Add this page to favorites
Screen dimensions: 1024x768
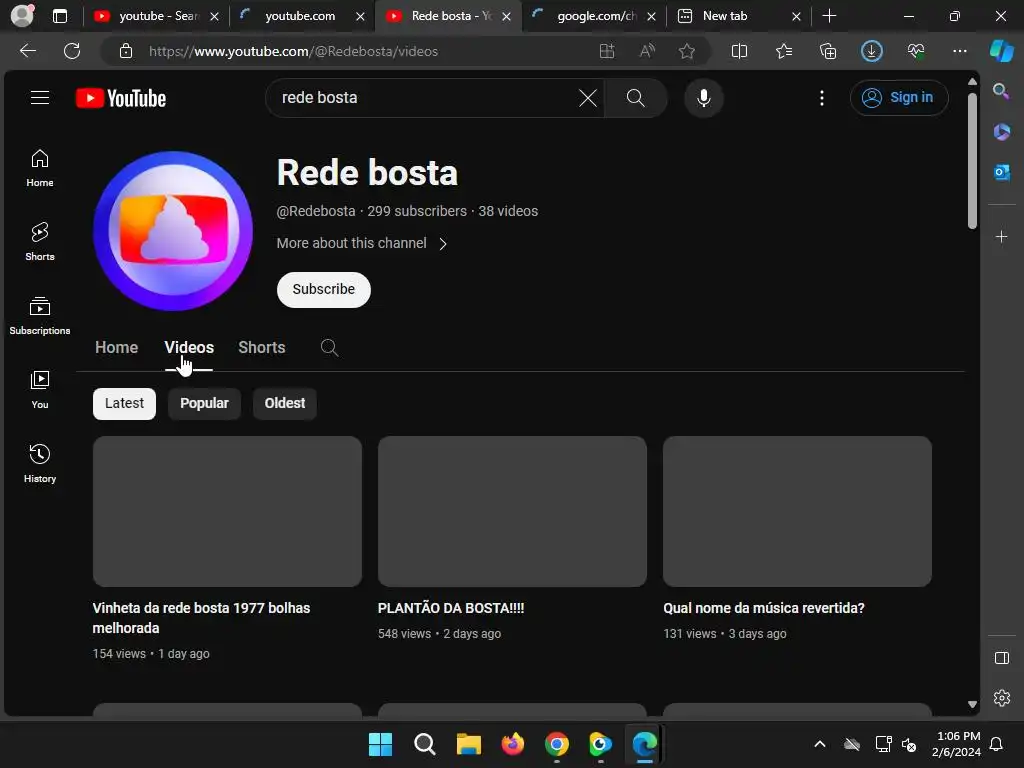[x=686, y=51]
